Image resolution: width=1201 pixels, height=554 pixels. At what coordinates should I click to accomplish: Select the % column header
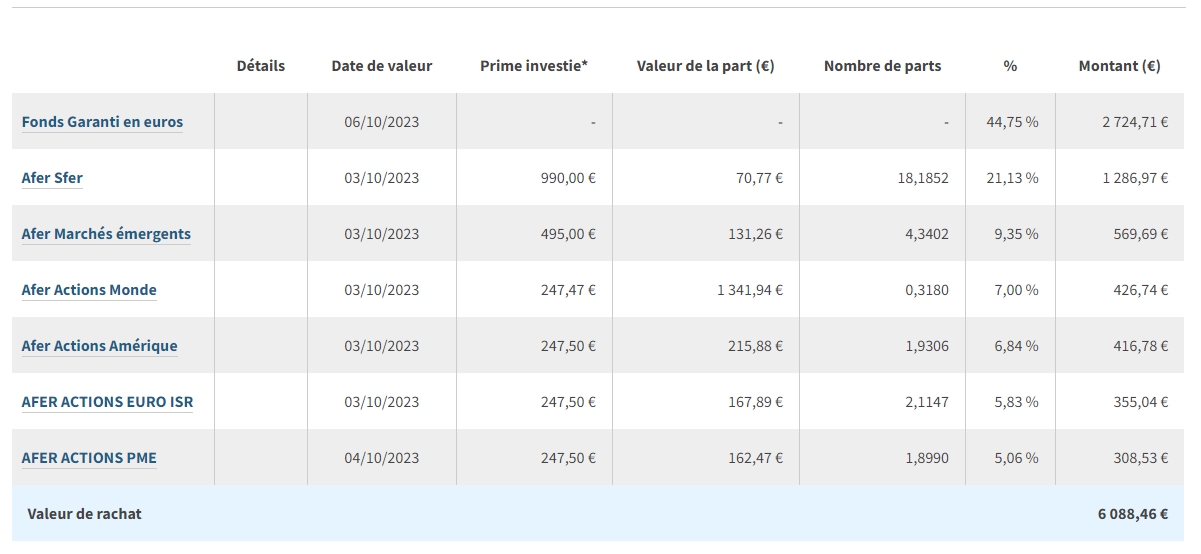[x=1010, y=66]
